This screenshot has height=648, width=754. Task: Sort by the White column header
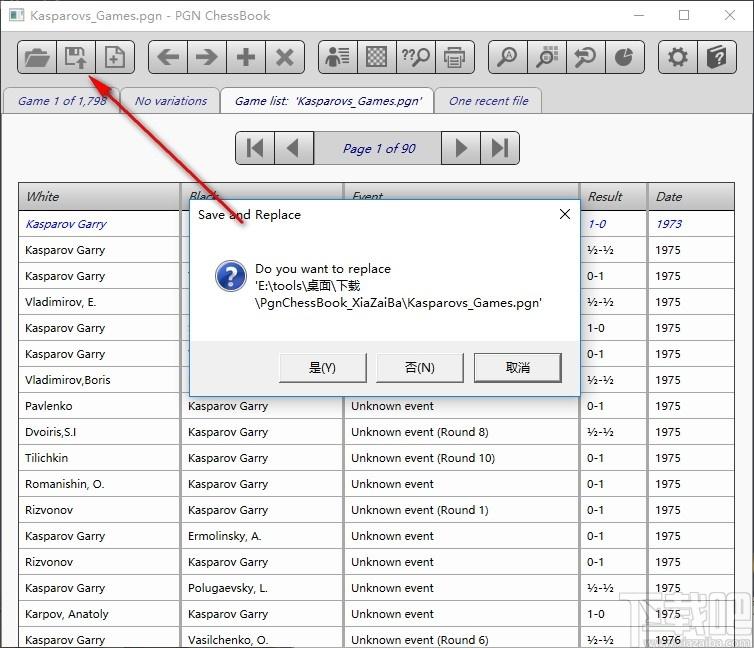[x=99, y=197]
